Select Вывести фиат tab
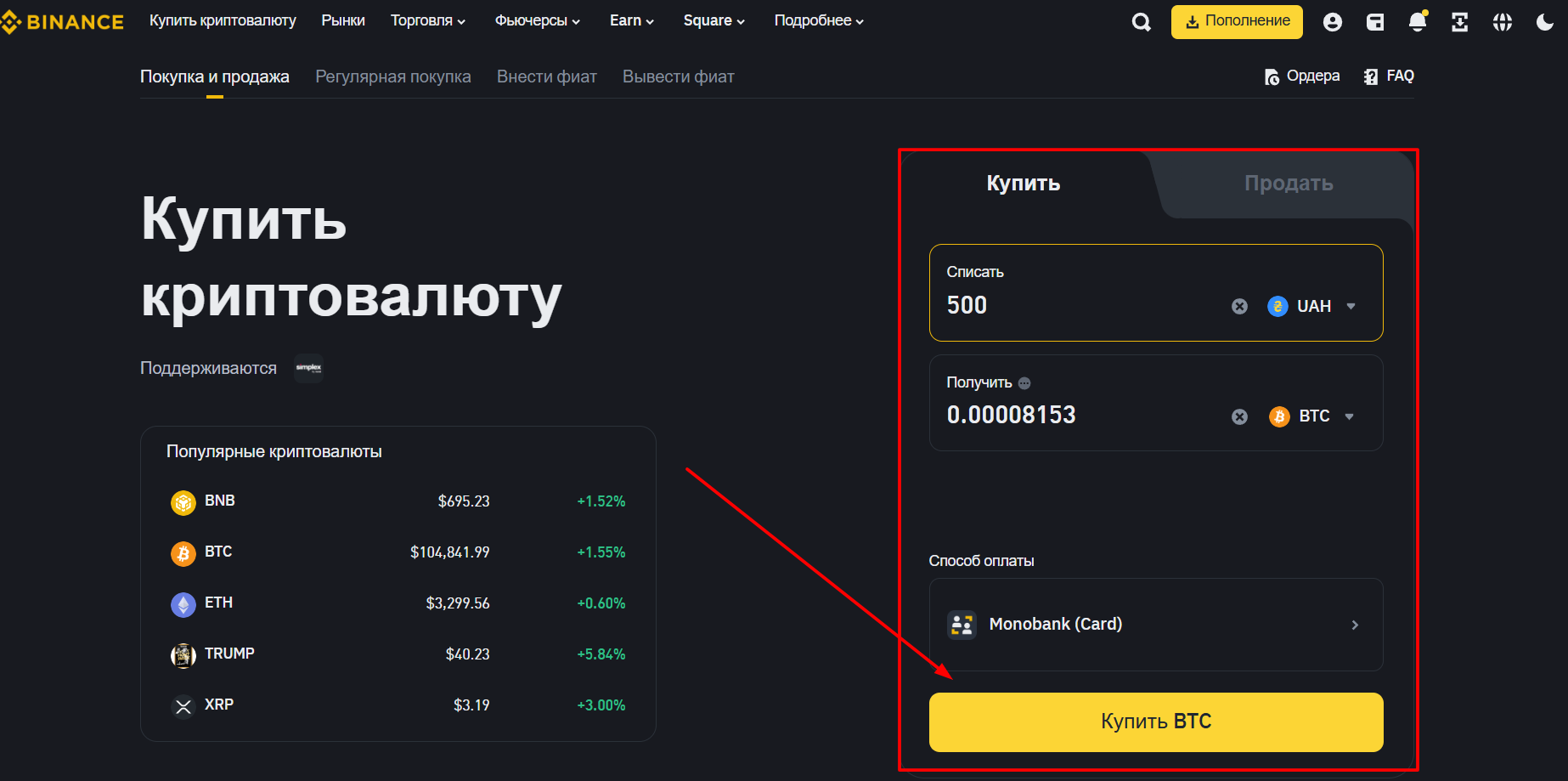Screen dimensions: 1568x781 click(x=679, y=76)
